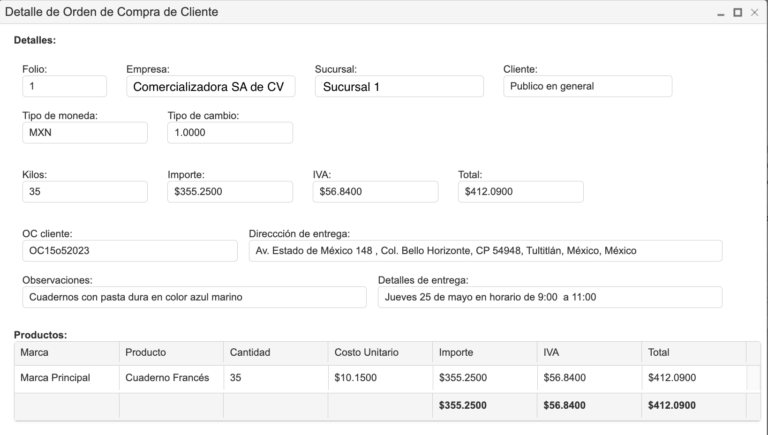
Task: Click the OC cliente field
Action: [x=130, y=250]
